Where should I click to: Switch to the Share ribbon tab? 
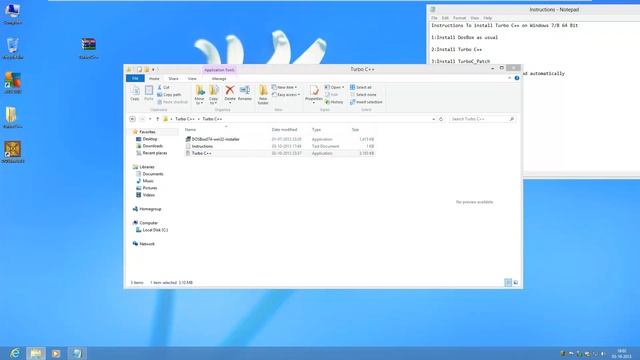(173, 78)
